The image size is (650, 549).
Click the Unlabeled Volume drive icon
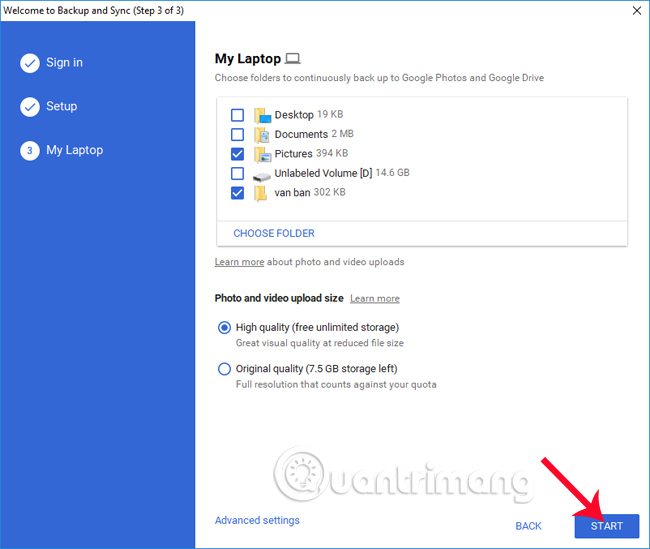click(262, 177)
